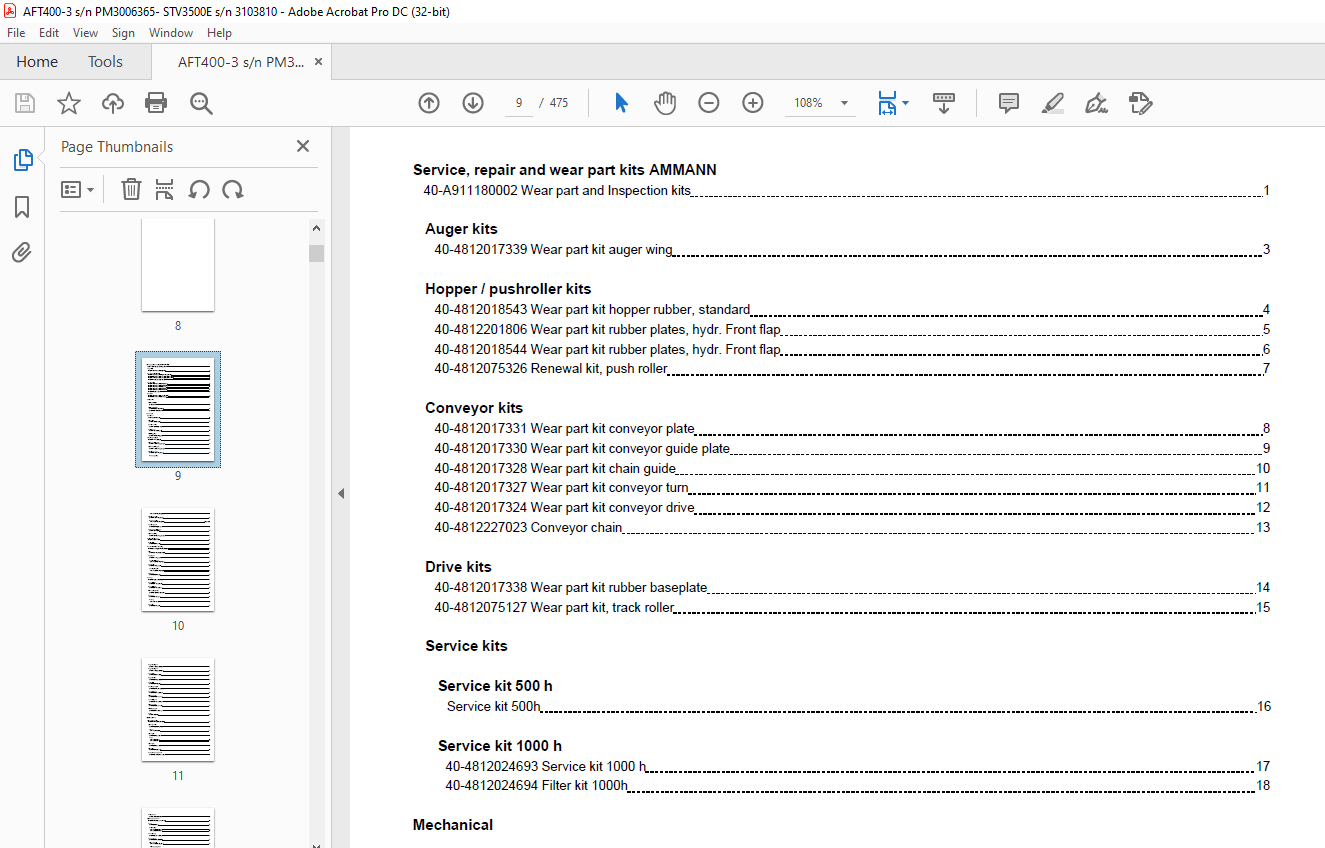1325x848 pixels.
Task: Activate the Selection arrow tool
Action: point(621,103)
